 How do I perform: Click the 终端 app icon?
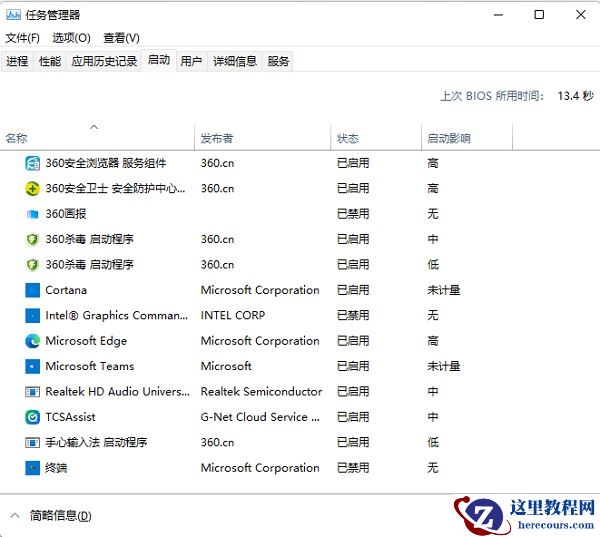click(33, 468)
